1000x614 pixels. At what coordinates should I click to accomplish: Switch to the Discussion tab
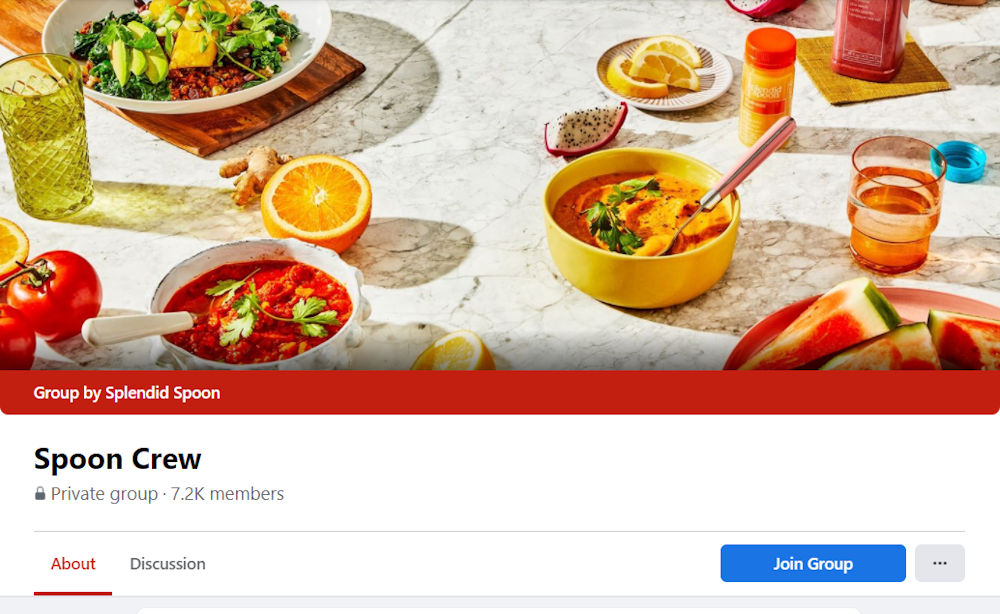pyautogui.click(x=168, y=564)
